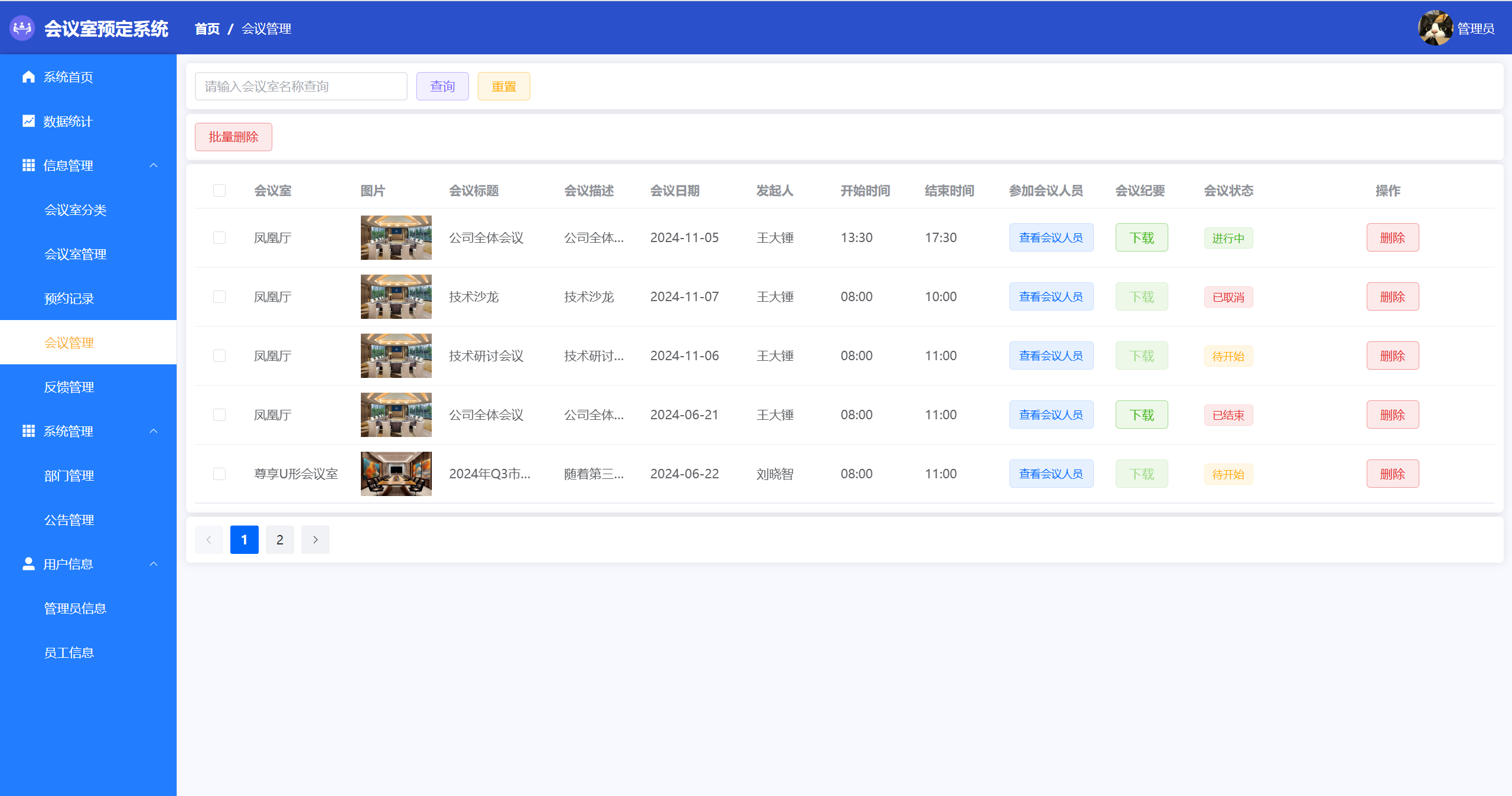The width and height of the screenshot is (1512, 796).
Task: Click the administrator avatar in the header
Action: pyautogui.click(x=1435, y=28)
